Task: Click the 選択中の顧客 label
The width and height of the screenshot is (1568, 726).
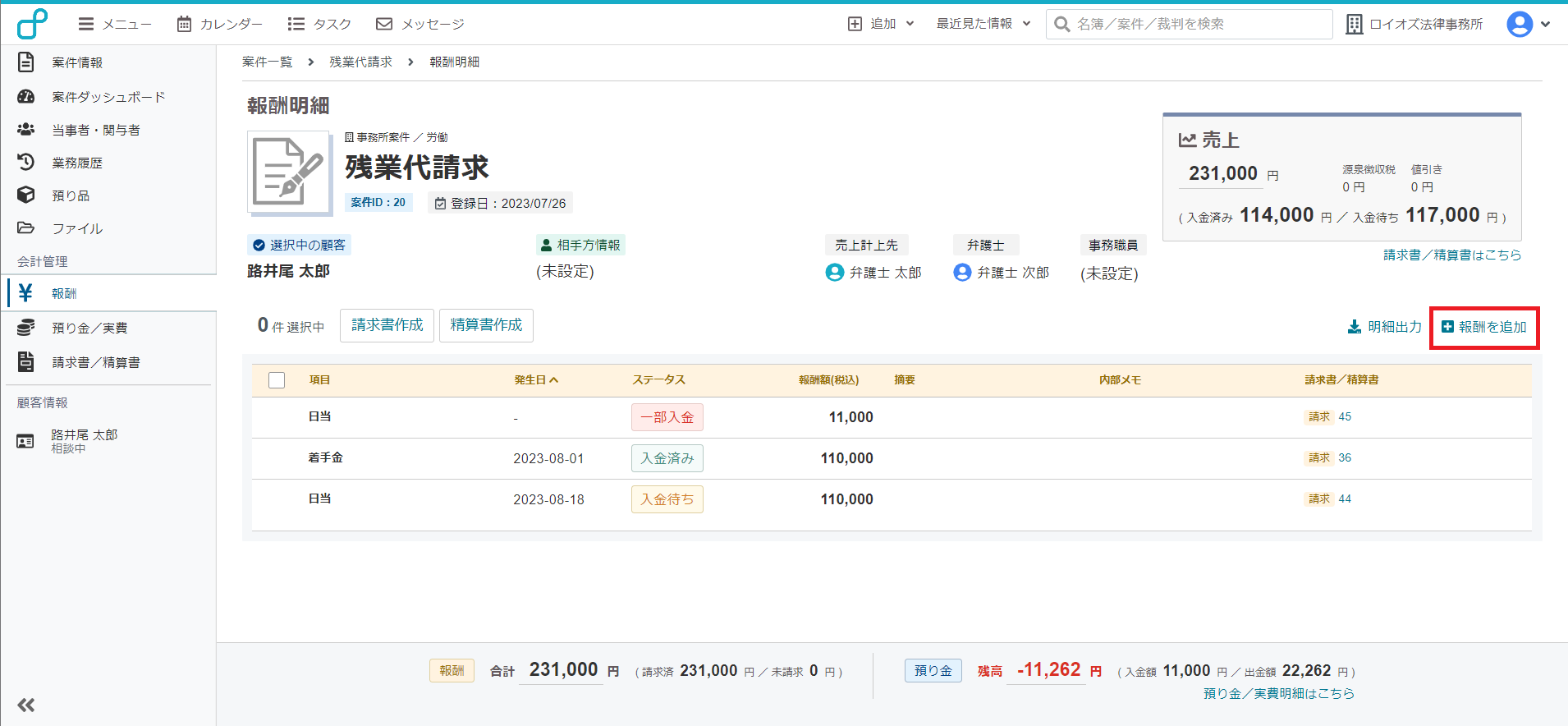Action: (x=300, y=245)
